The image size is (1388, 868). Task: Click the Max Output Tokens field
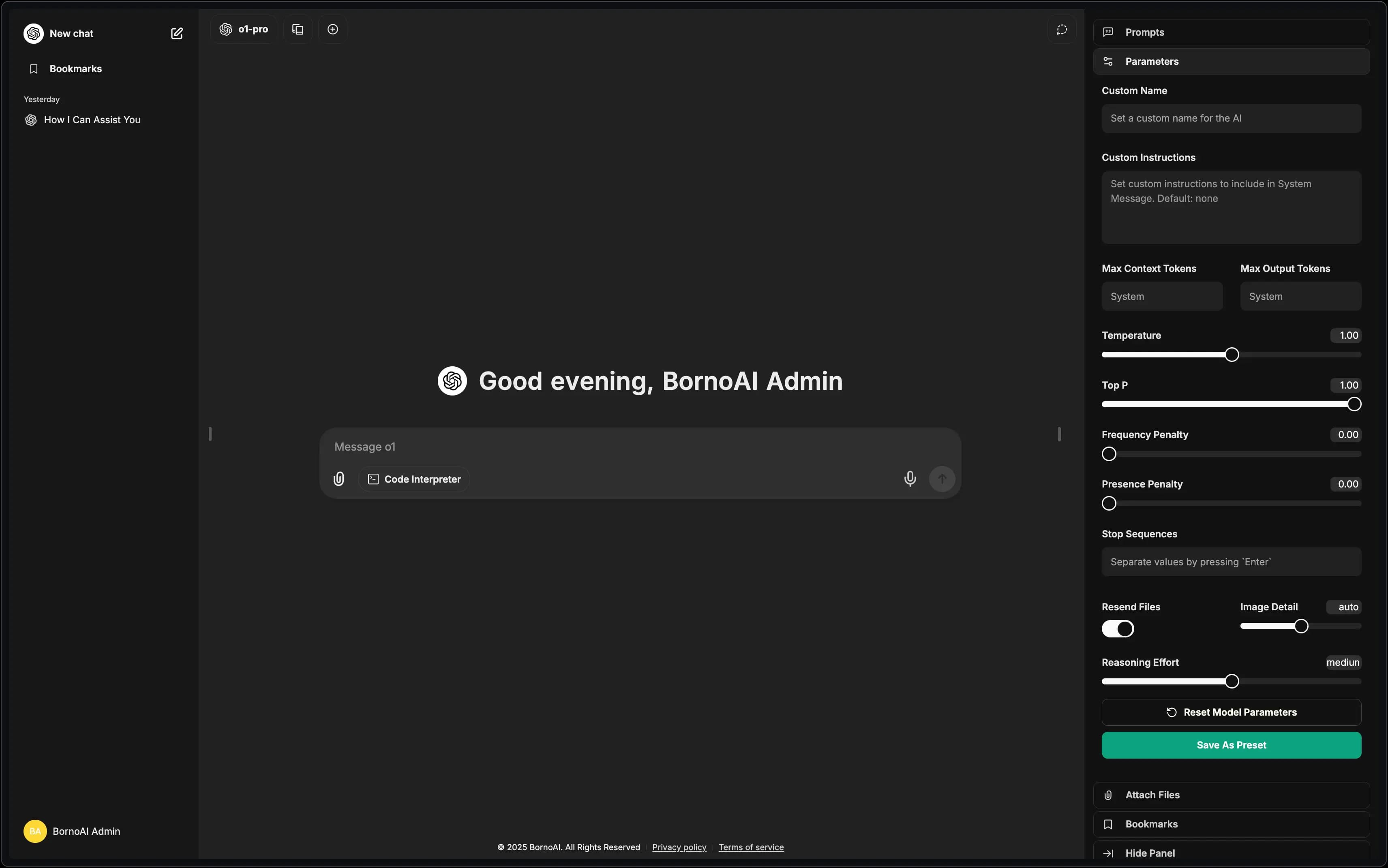[x=1300, y=296]
